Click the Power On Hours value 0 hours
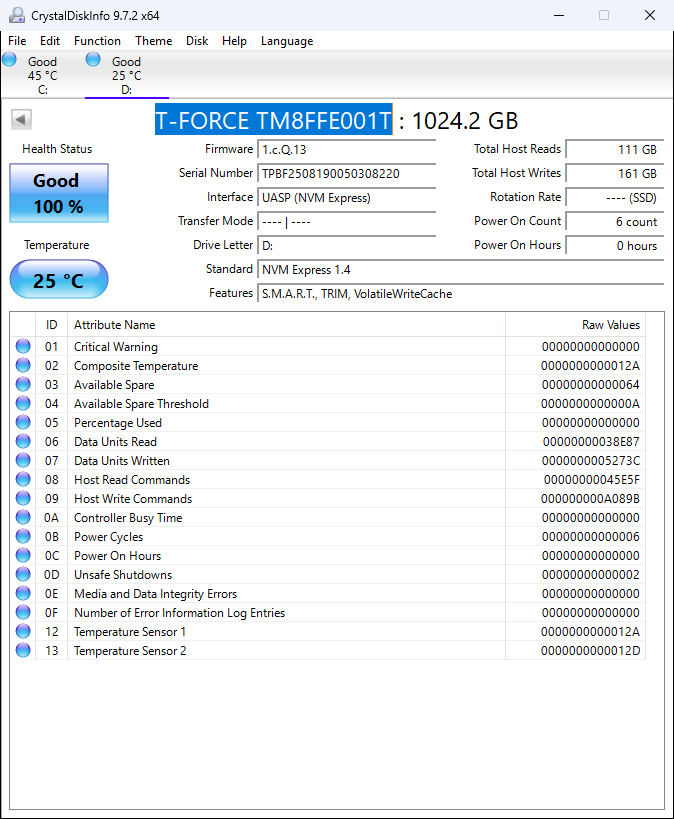The image size is (674, 819). pos(615,246)
